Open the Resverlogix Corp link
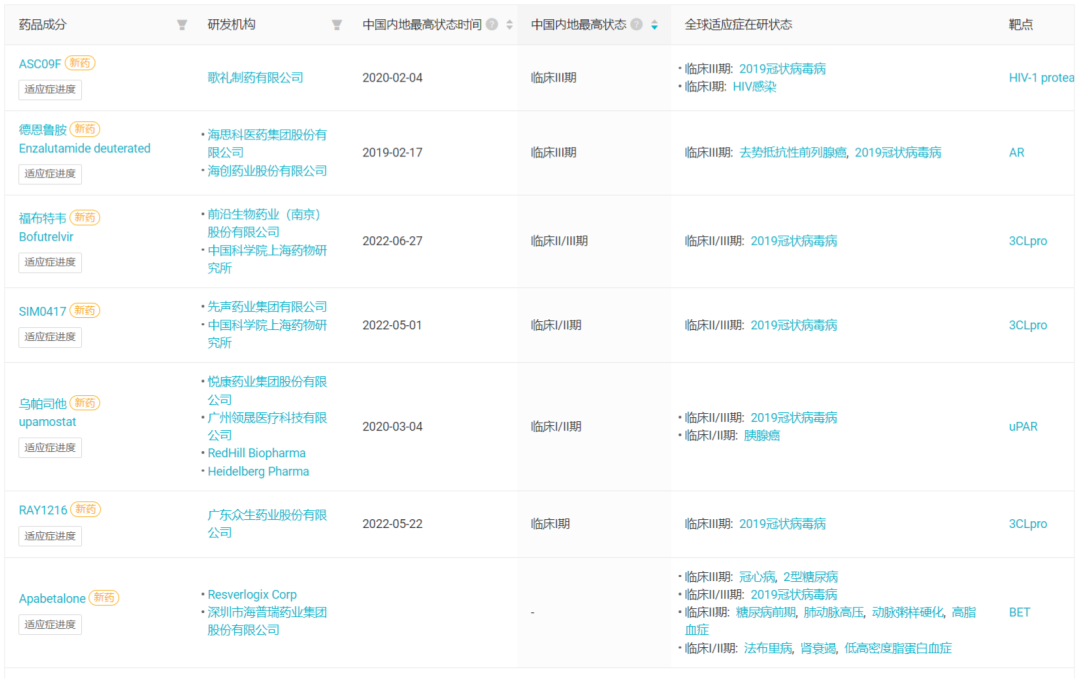 click(252, 595)
